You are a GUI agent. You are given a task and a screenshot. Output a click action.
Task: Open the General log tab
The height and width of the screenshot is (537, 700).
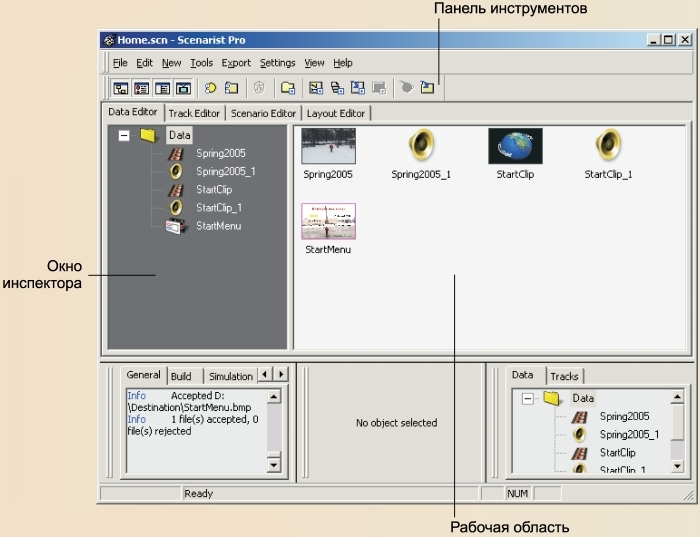[143, 375]
